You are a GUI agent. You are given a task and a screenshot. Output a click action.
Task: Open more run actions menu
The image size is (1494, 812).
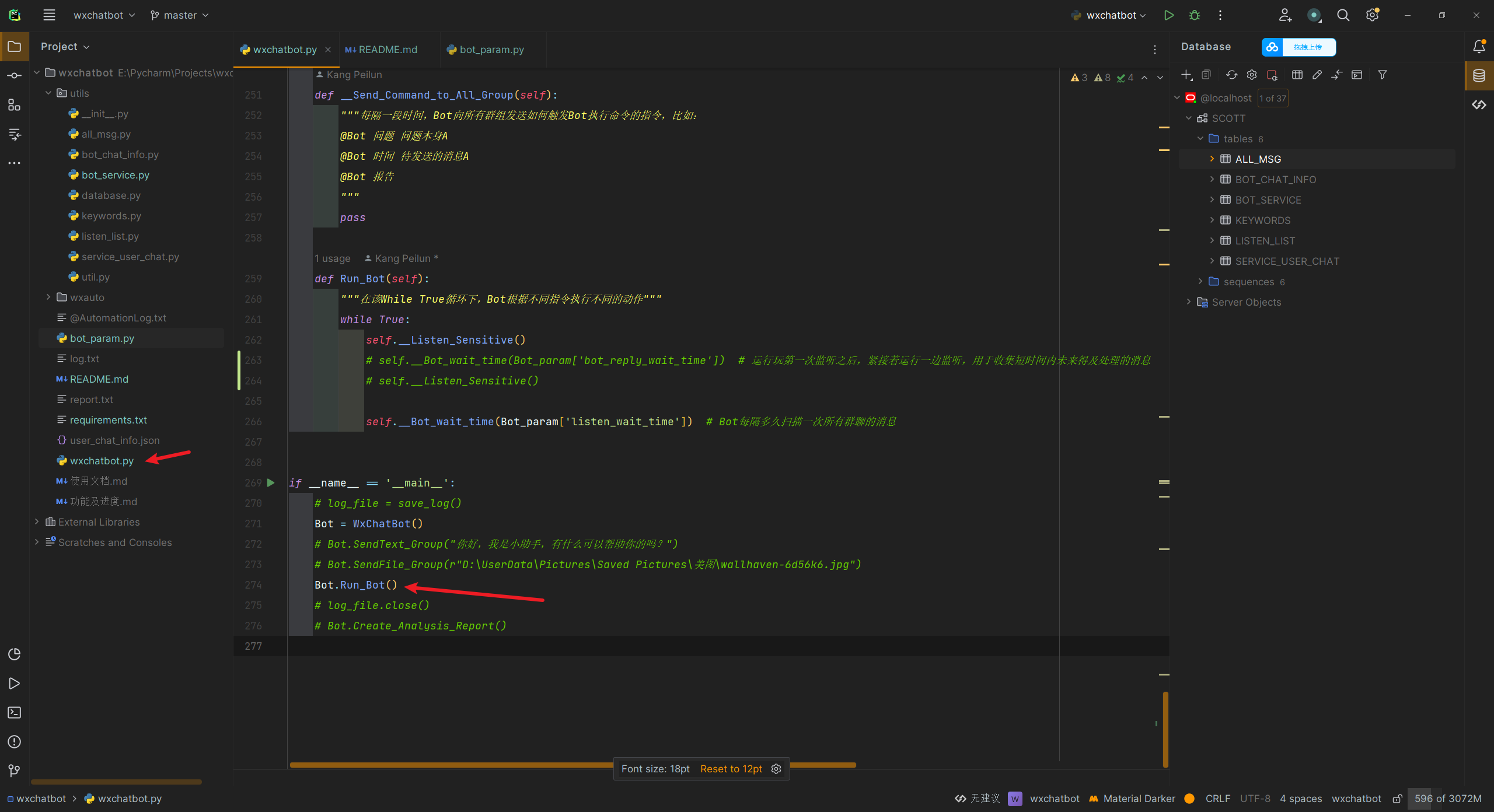(x=1220, y=15)
